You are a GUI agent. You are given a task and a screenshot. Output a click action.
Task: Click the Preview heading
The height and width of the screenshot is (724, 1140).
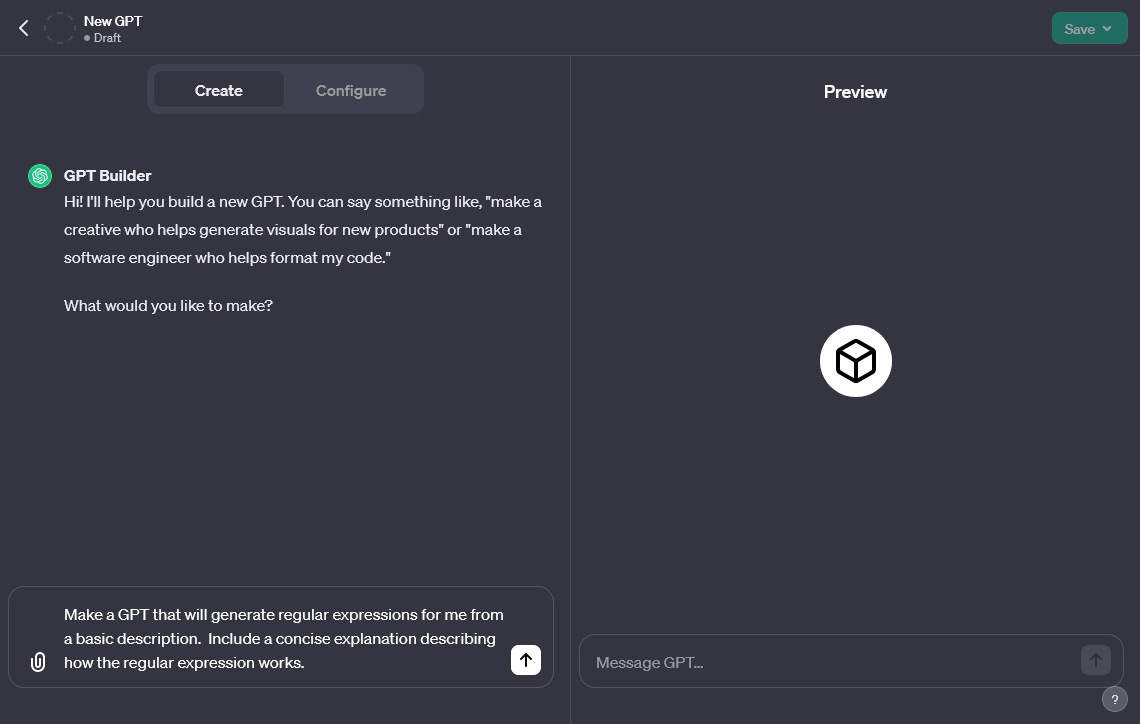[x=855, y=92]
